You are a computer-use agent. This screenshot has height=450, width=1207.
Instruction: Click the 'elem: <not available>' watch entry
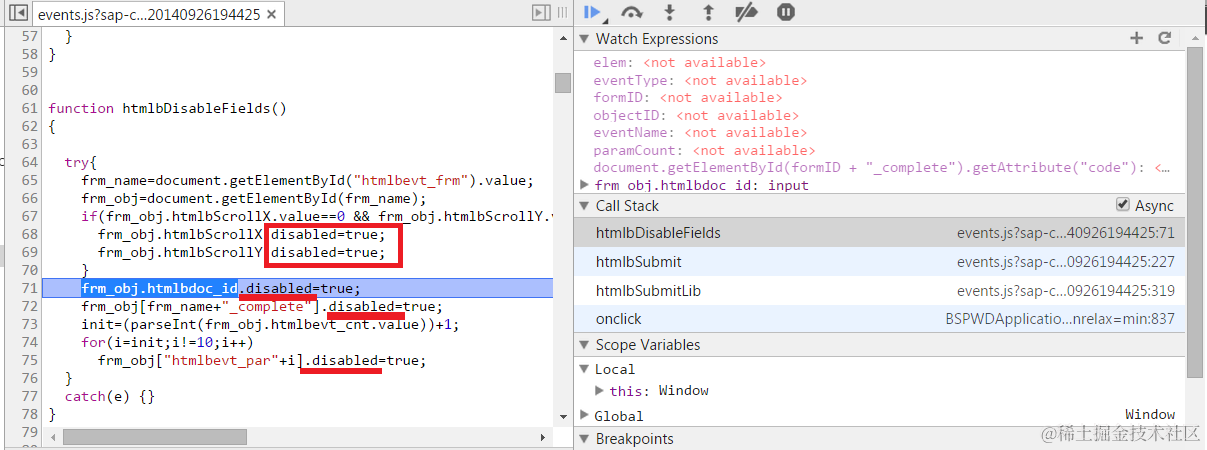pyautogui.click(x=679, y=62)
